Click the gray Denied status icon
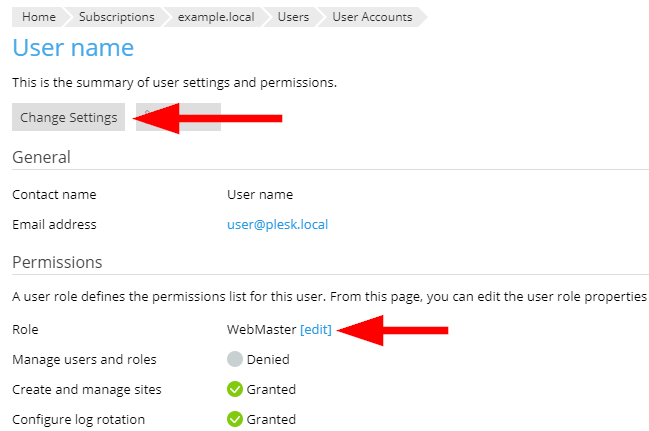 [x=235, y=359]
